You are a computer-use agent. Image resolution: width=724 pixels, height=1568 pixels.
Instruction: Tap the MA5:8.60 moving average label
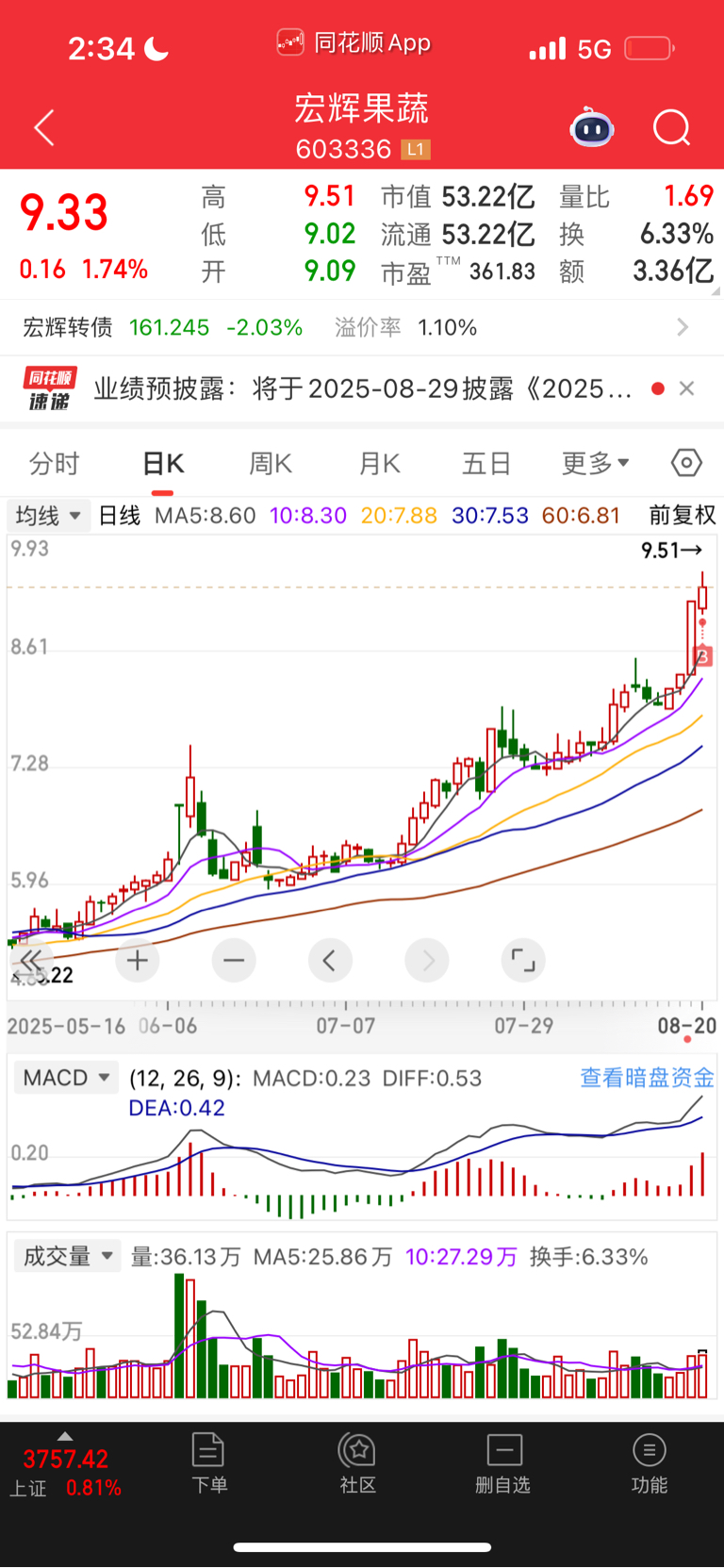(205, 516)
